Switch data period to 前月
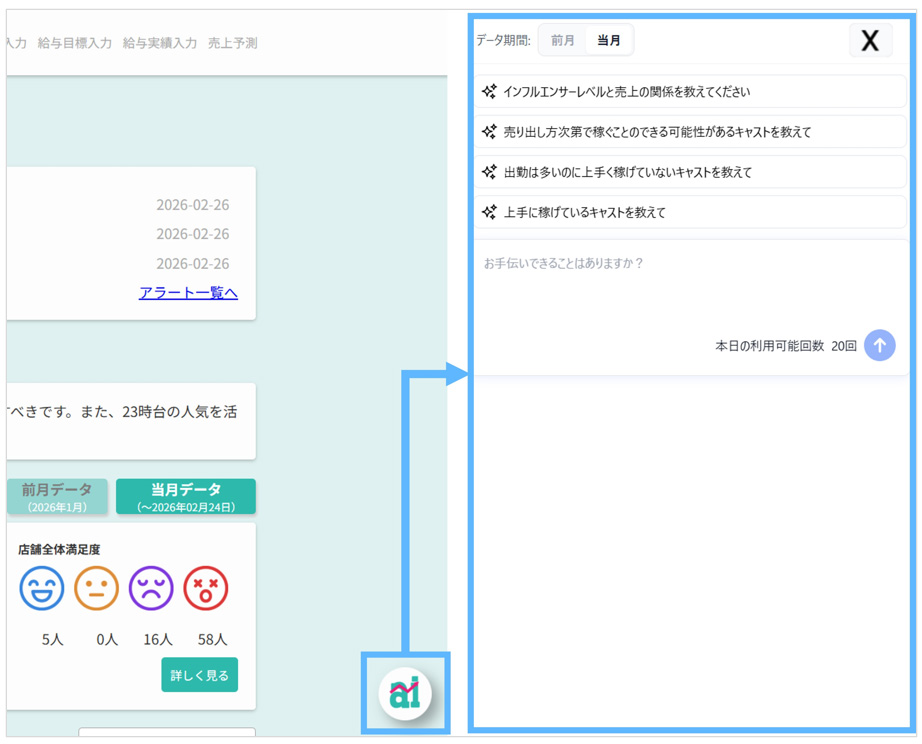Screen dimensions: 922x744 563,41
